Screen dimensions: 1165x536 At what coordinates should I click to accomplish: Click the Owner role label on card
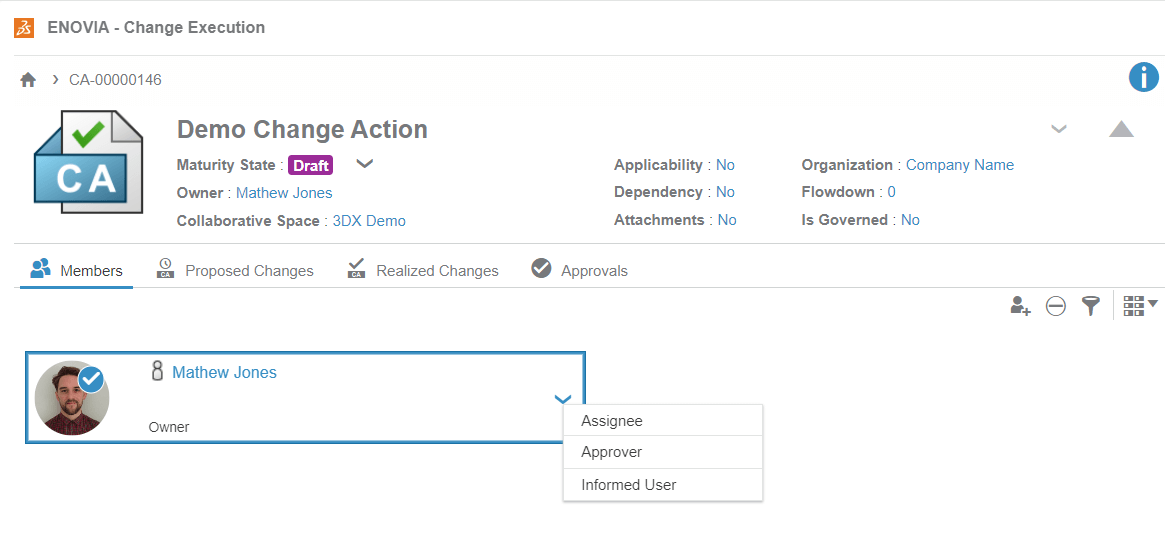(x=169, y=427)
